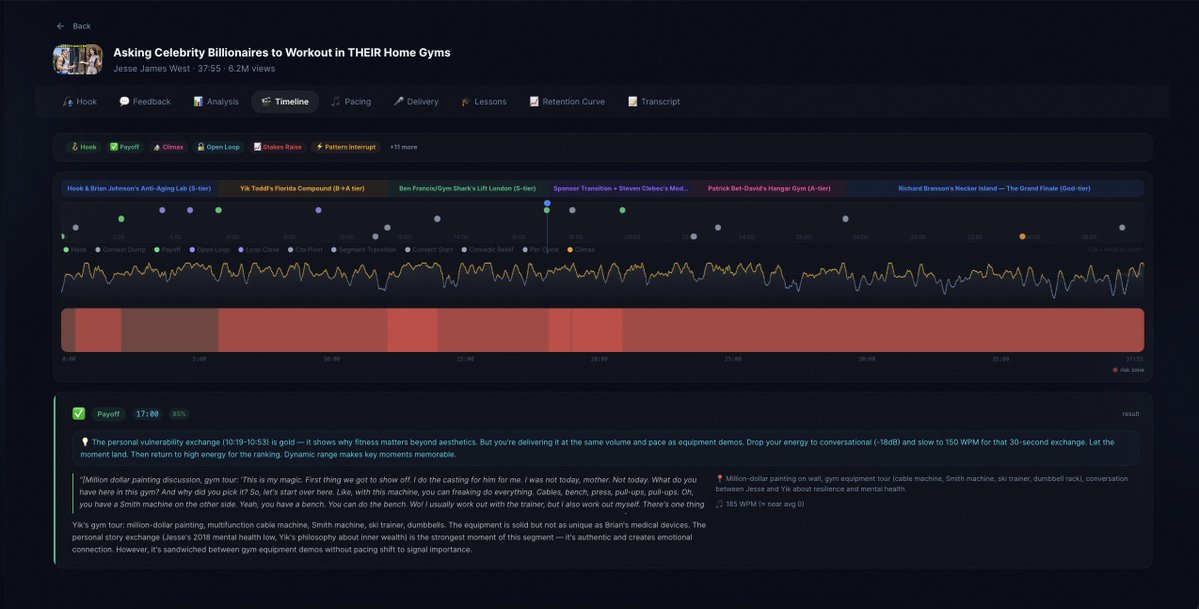
Task: Select the Hook & Brian Johnson's Anti-Aging Lab segment
Action: click(140, 188)
